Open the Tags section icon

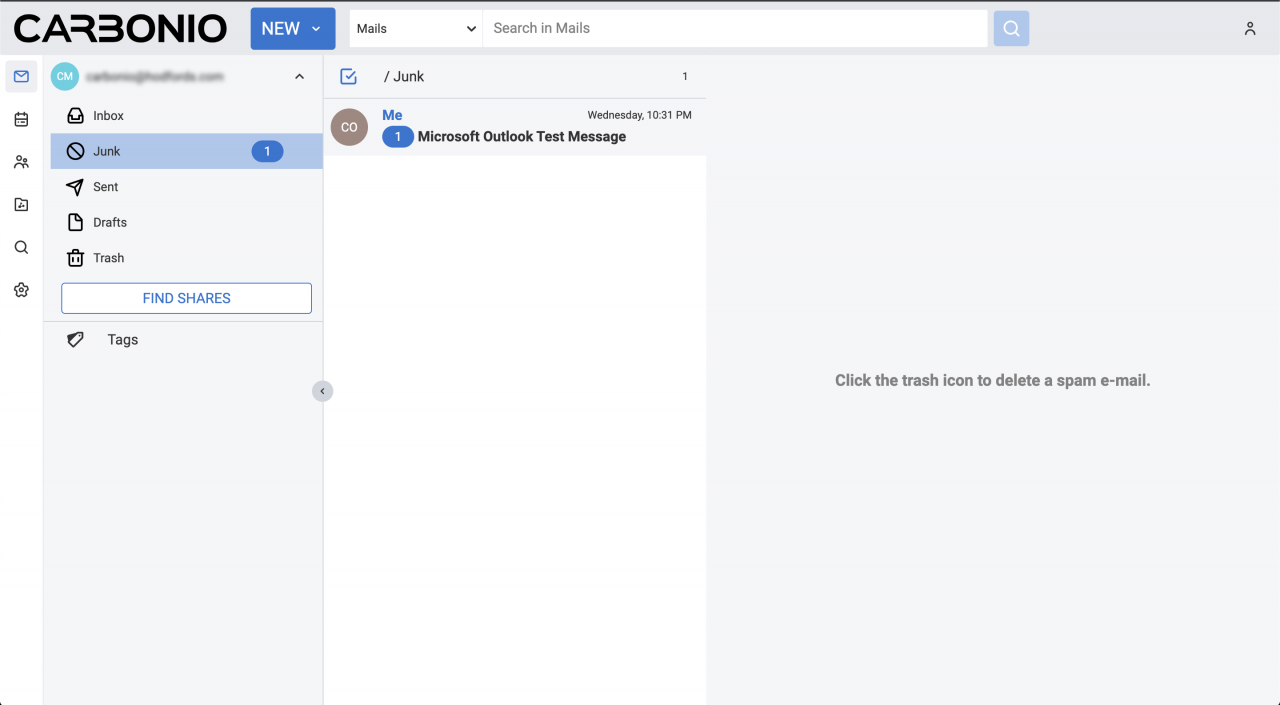pyautogui.click(x=75, y=339)
